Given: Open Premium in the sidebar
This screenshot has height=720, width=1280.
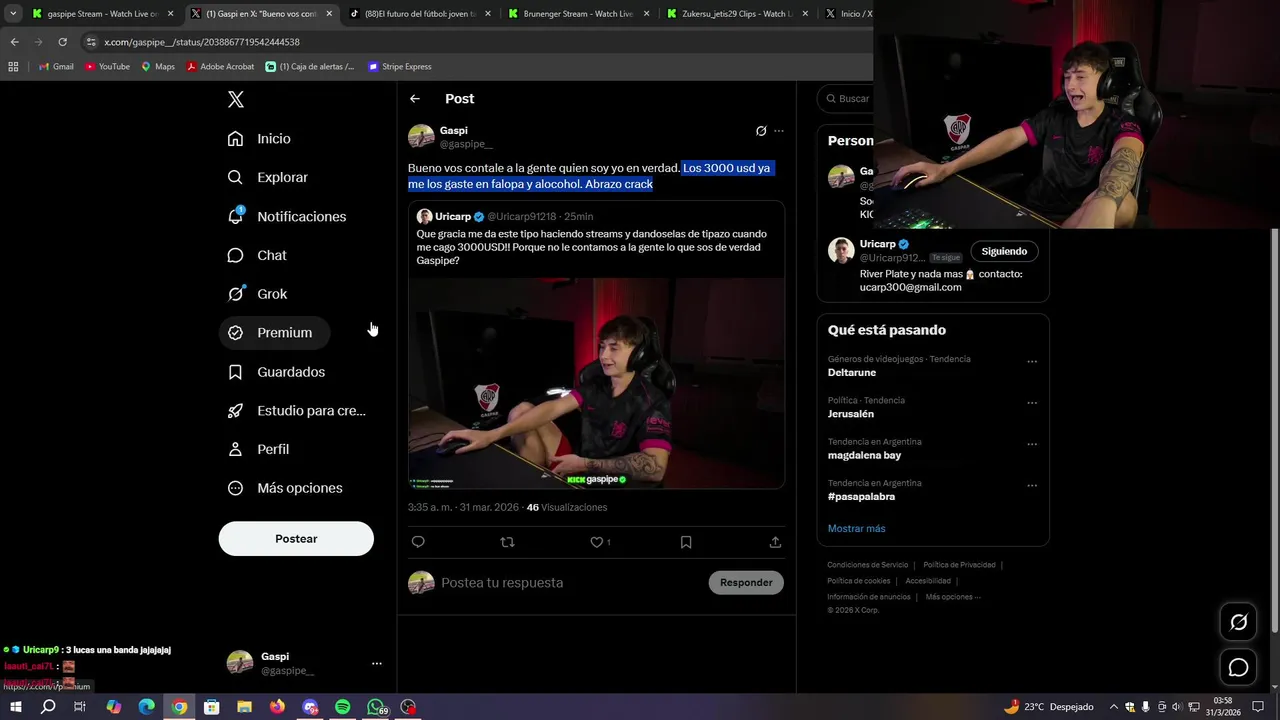Looking at the screenshot, I should (x=274, y=333).
